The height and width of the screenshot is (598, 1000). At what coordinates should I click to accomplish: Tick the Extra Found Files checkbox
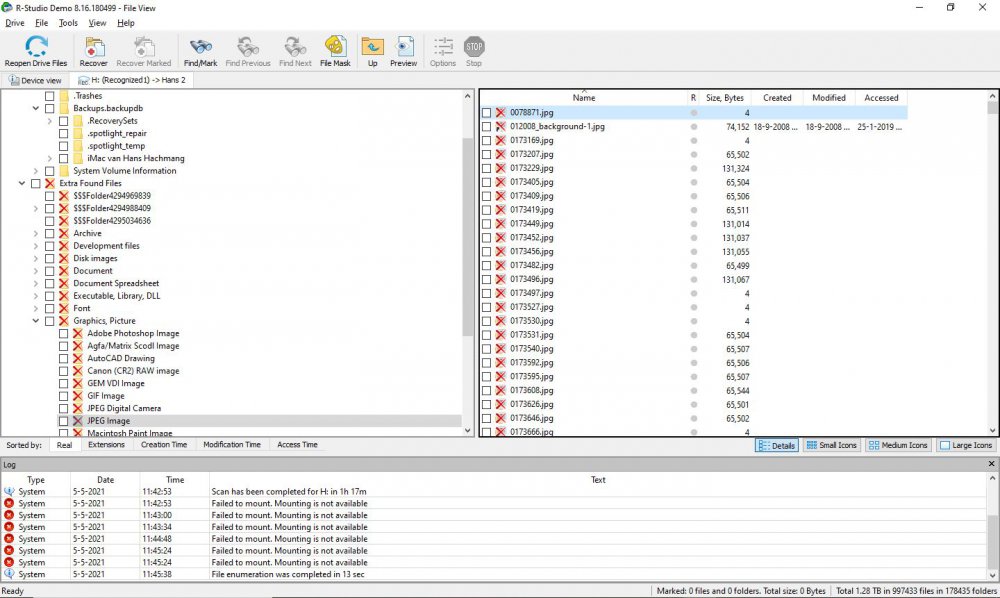tap(36, 184)
